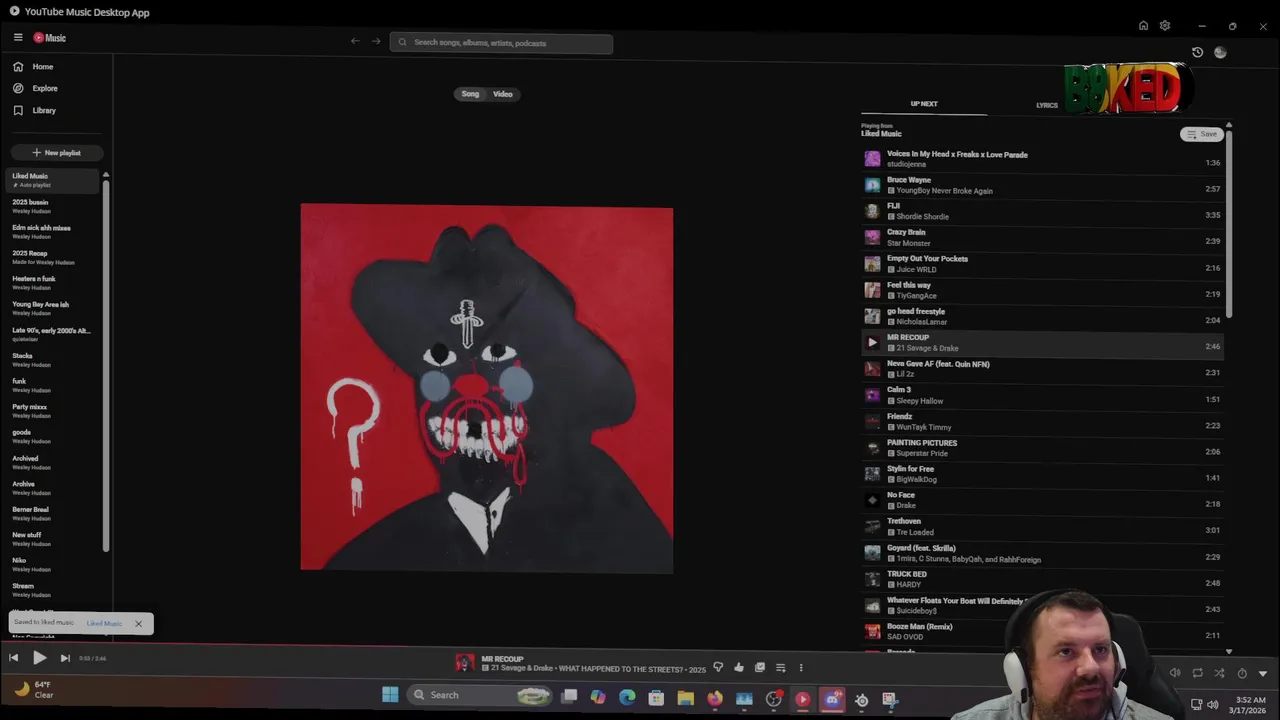Open the app settings gear in title bar
Viewport: 1280px width, 720px height.
click(1165, 26)
